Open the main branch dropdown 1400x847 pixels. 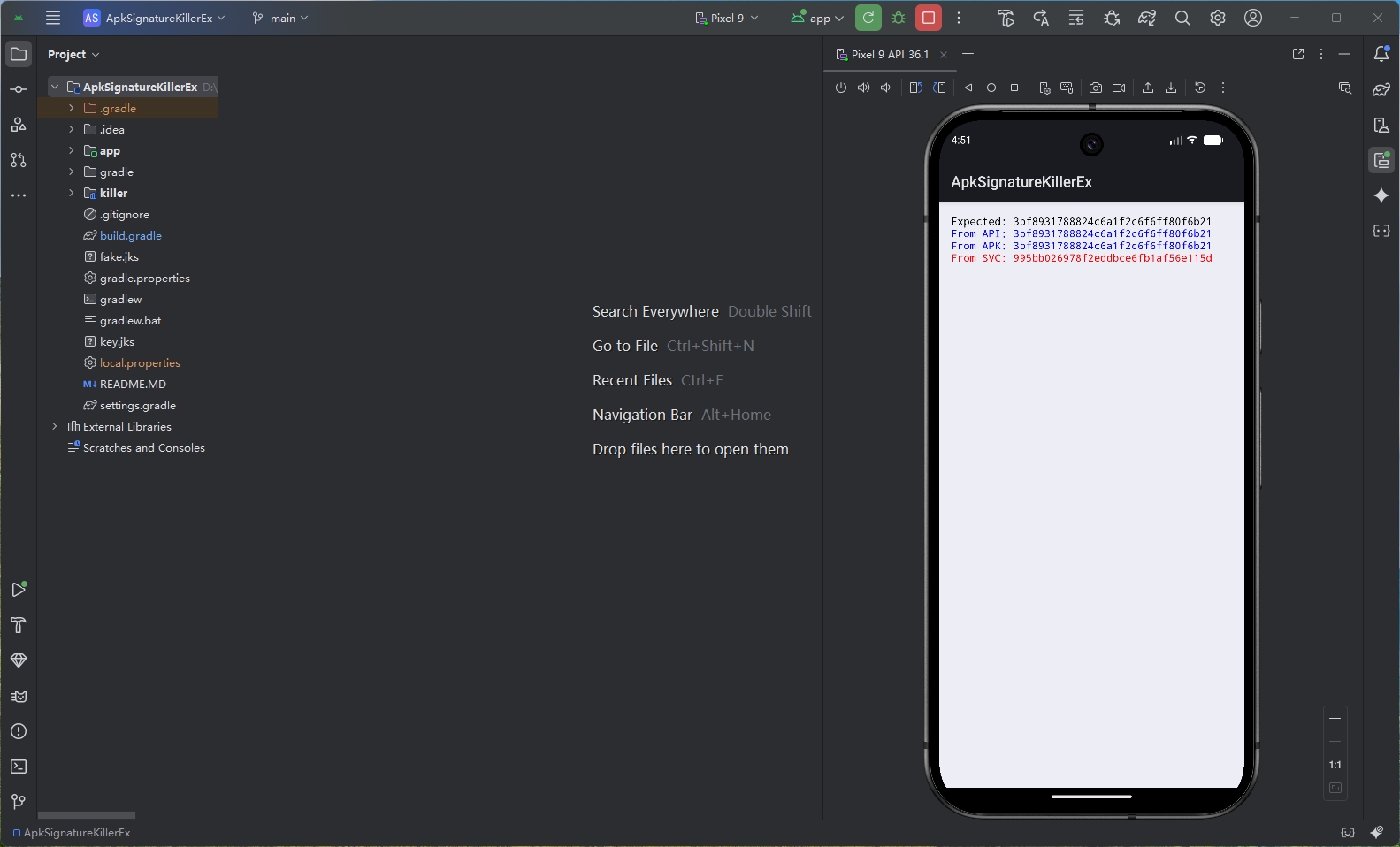(280, 18)
